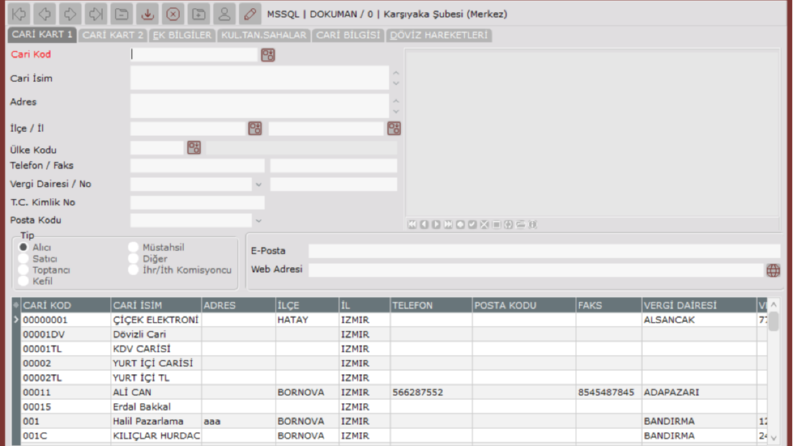Open KUL.TAN.SAHALAR tab
The width and height of the screenshot is (793, 446).
[263, 35]
